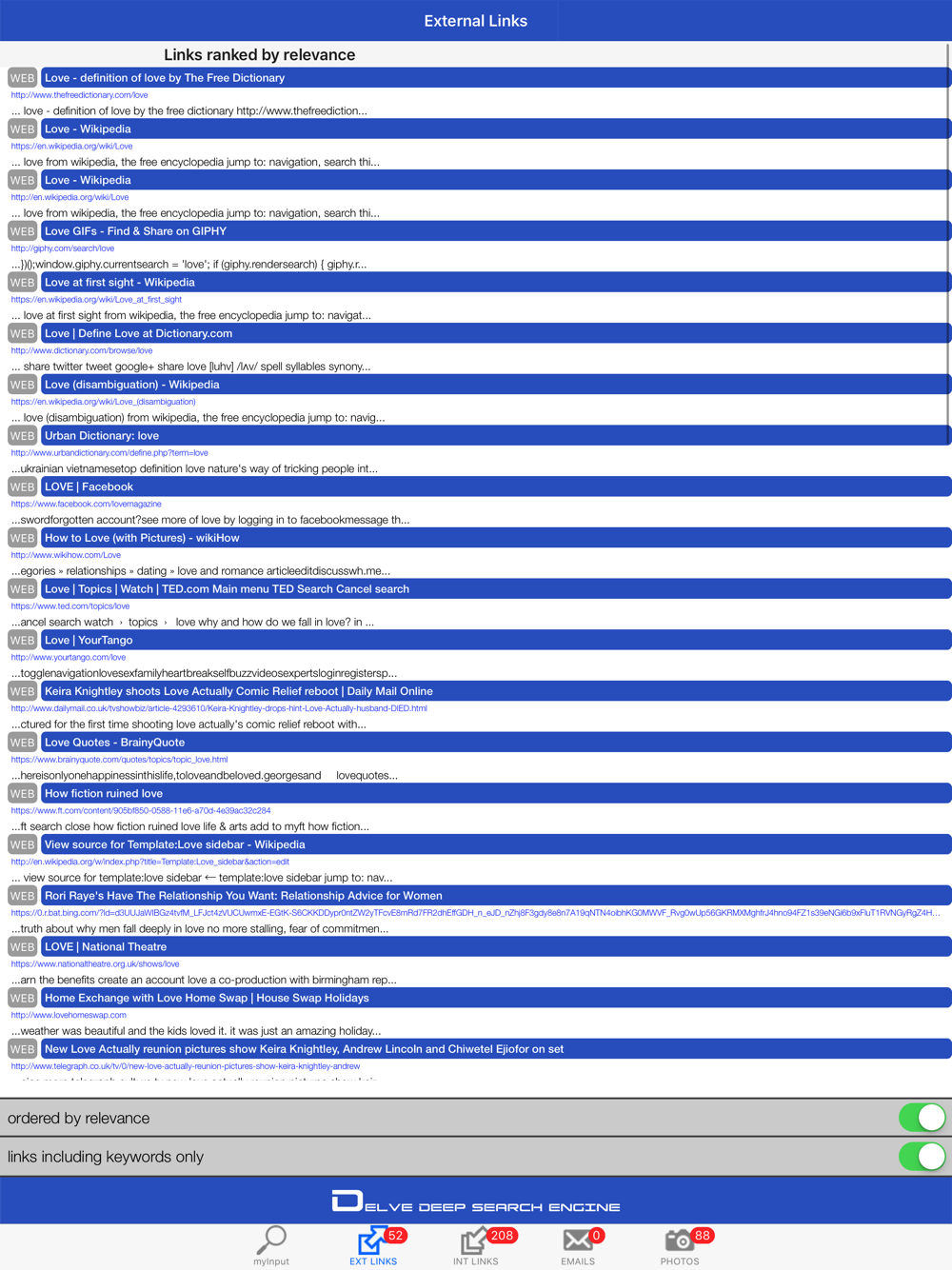The height and width of the screenshot is (1270, 952).
Task: Tap the WEB badge beside Urban Dictionary: love
Action: coord(22,436)
